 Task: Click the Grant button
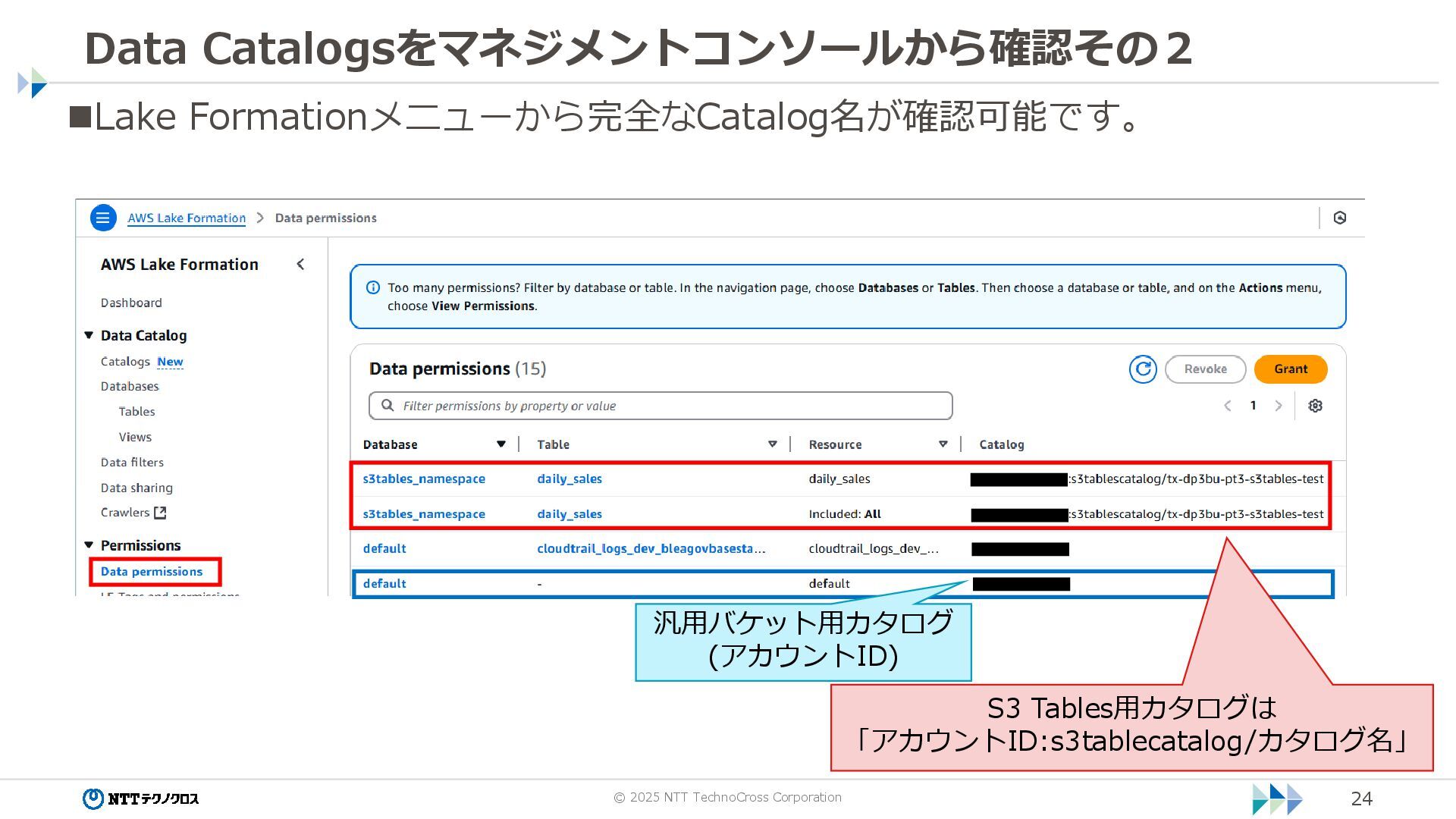(1291, 369)
